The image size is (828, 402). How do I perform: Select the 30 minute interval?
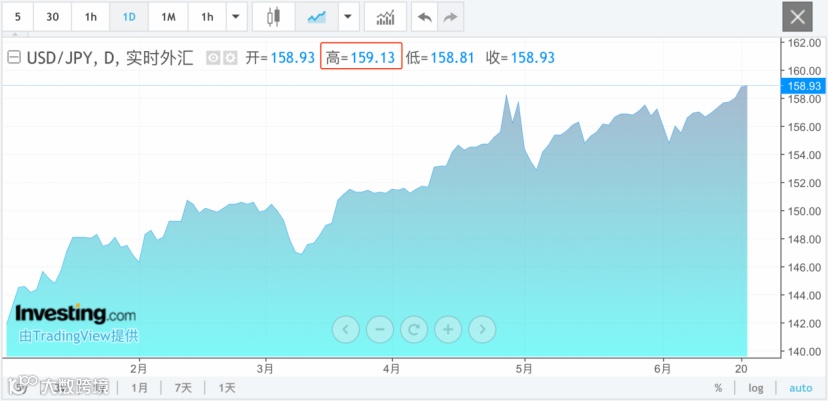point(52,17)
